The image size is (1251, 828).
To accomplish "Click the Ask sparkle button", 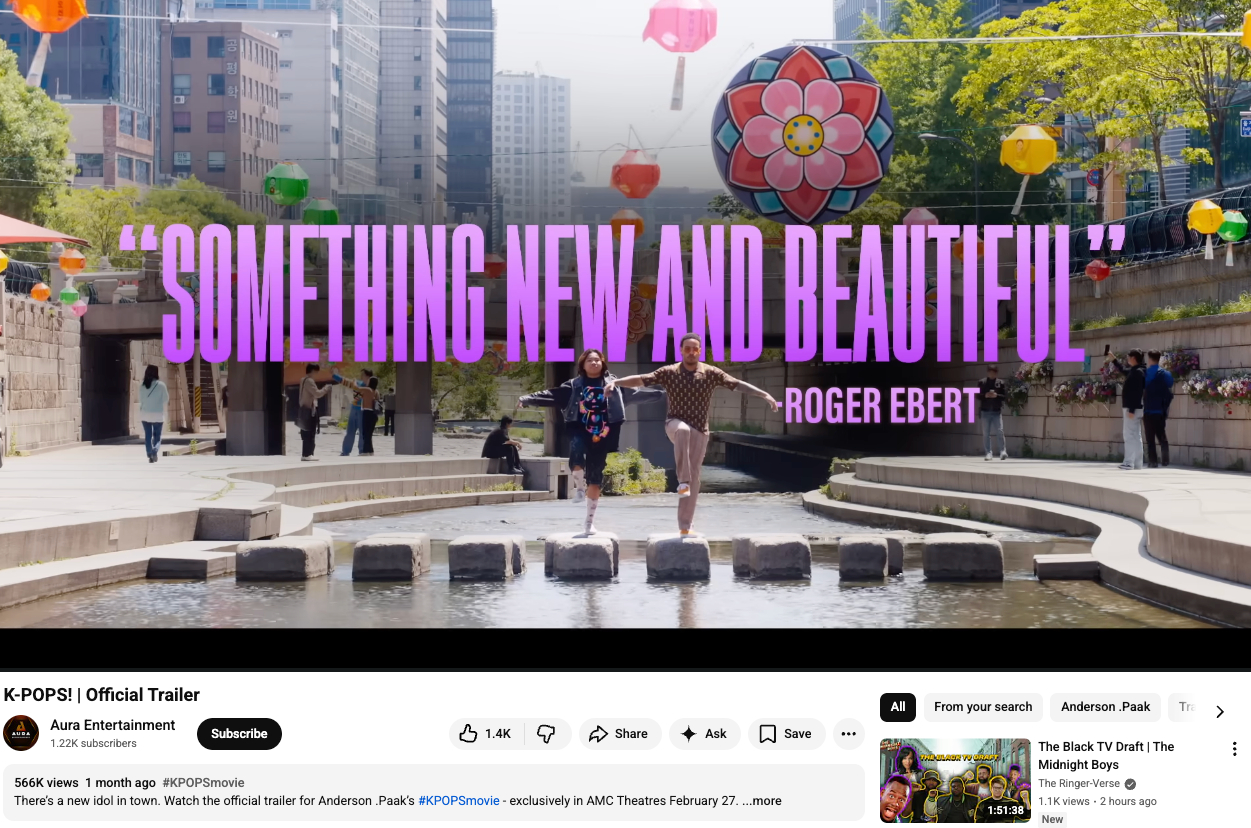I will 704,734.
